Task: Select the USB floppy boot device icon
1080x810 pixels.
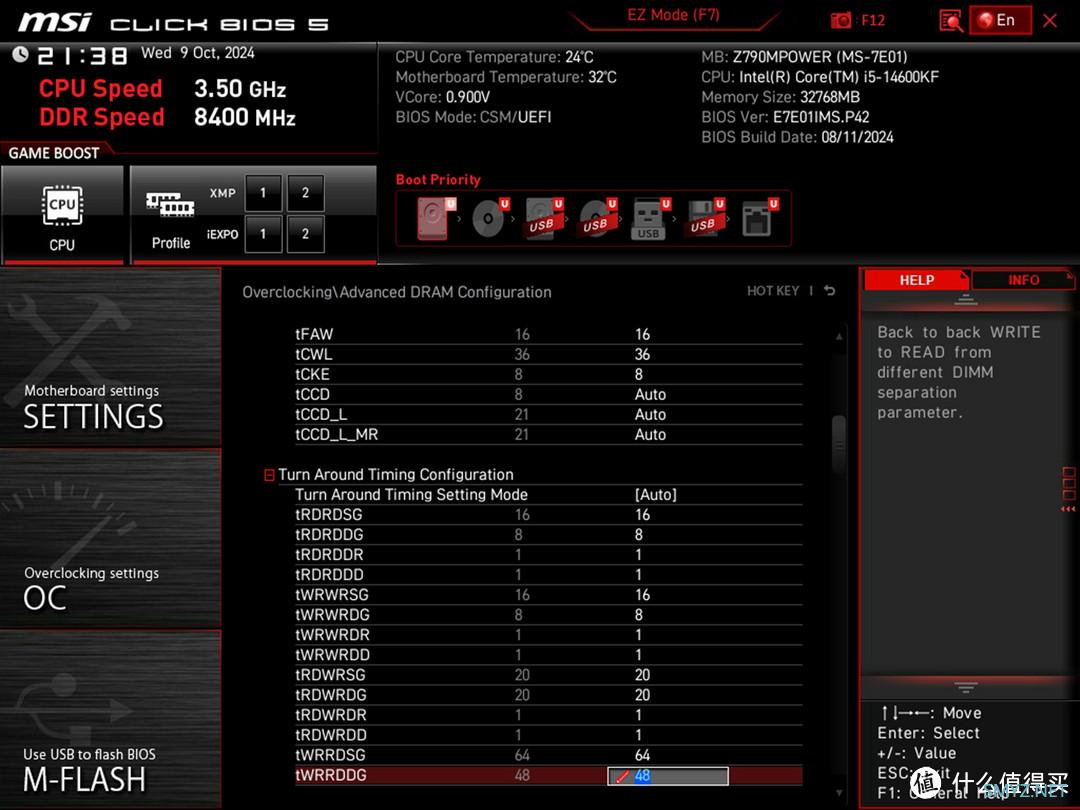Action: point(704,218)
